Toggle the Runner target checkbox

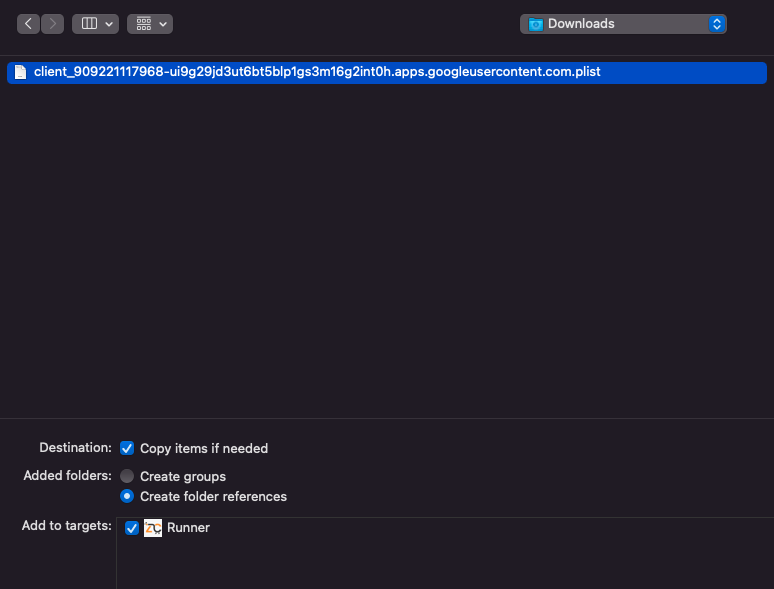tap(132, 528)
